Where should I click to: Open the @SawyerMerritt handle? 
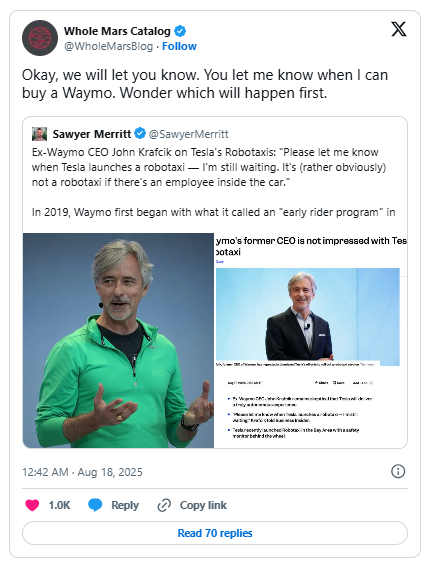(x=188, y=134)
